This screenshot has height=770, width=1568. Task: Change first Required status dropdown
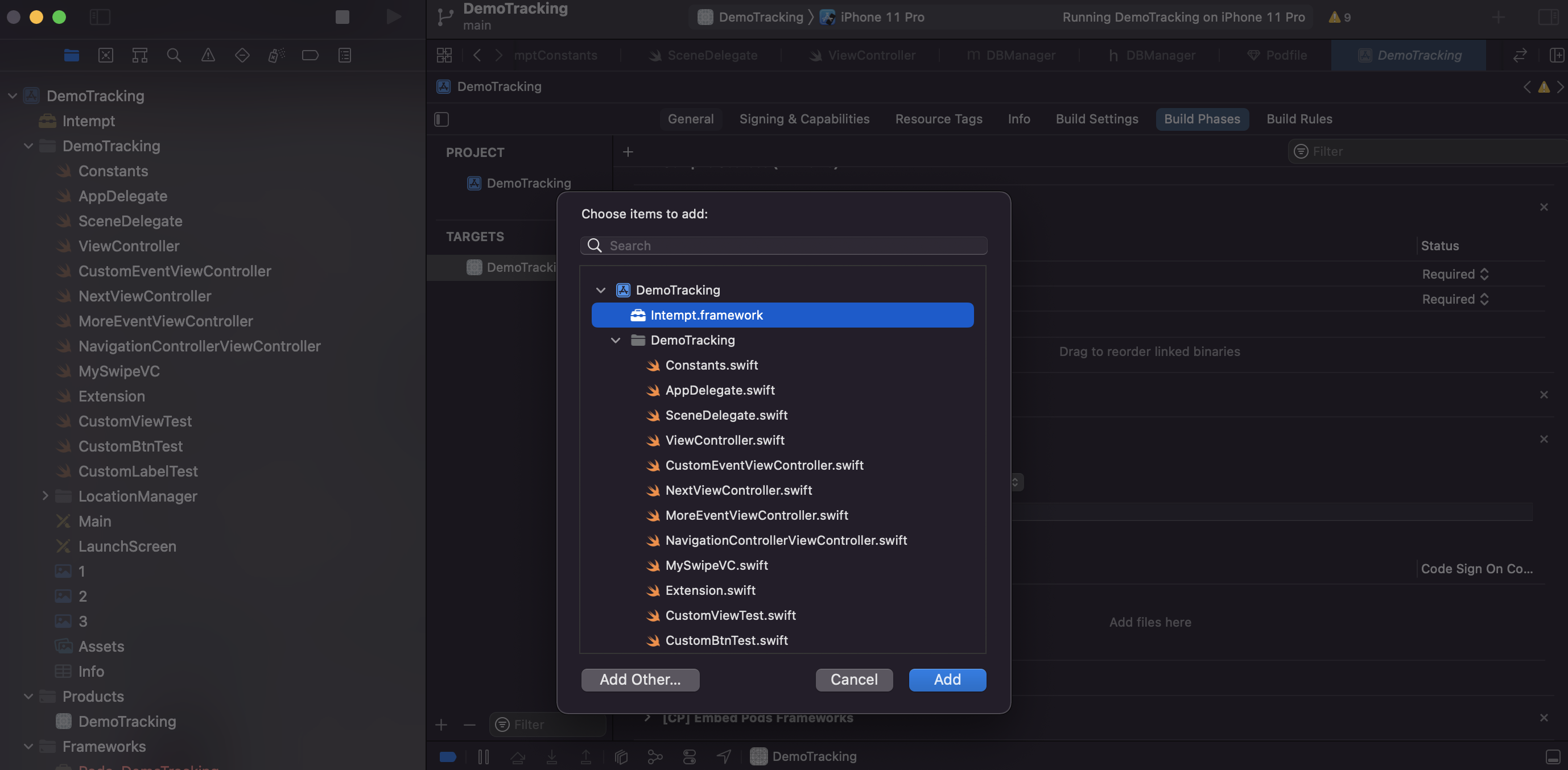pyautogui.click(x=1455, y=274)
